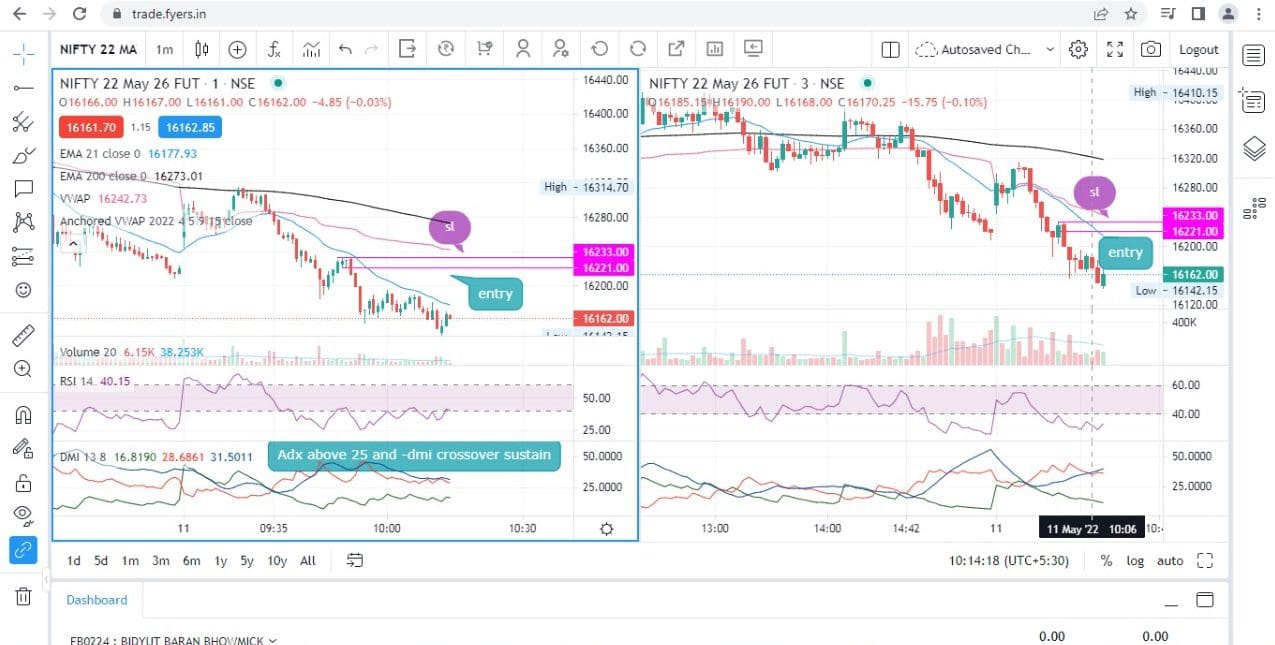
Task: Switch to the Dashboard tab
Action: [96, 600]
